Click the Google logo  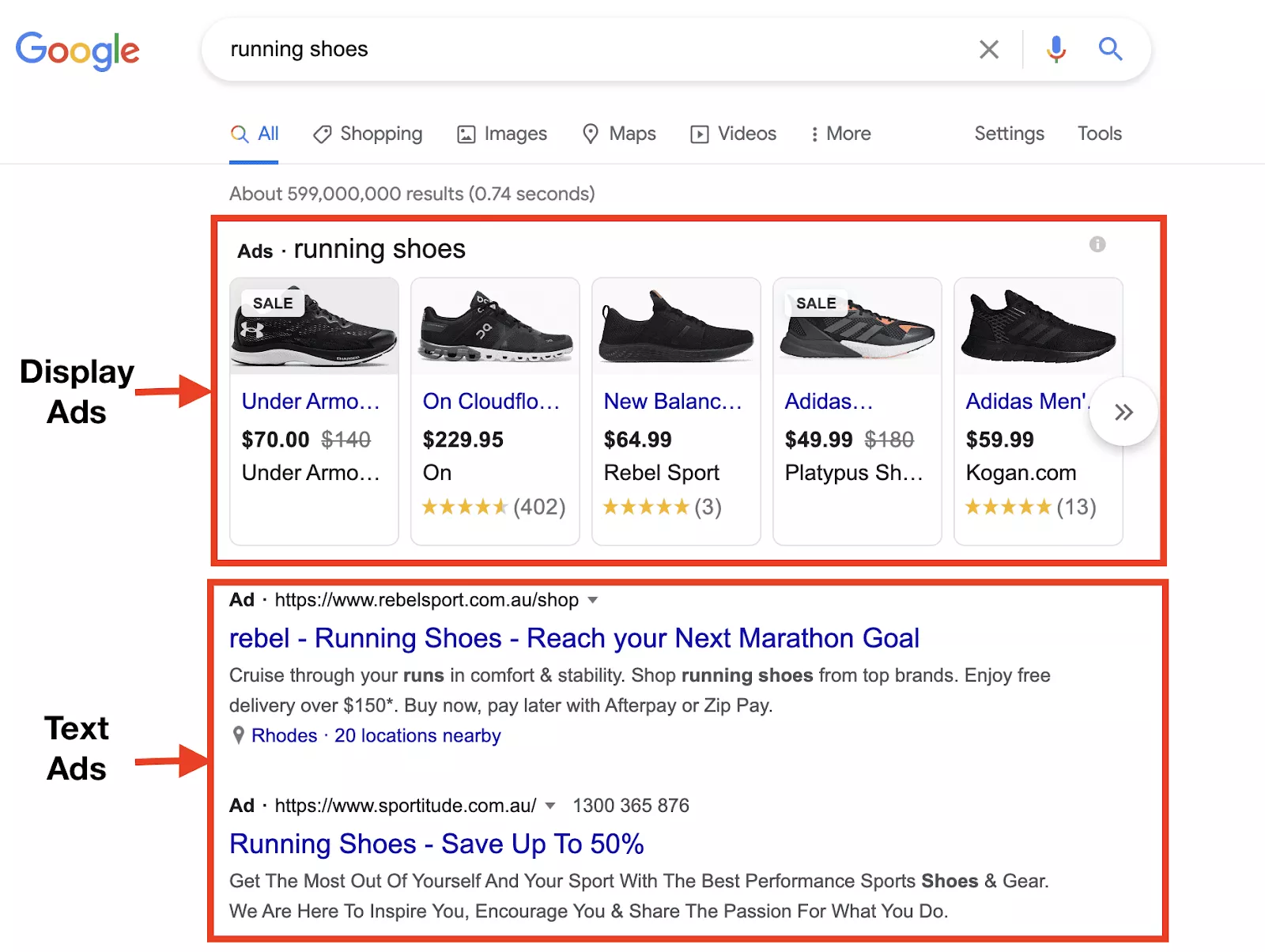[77, 51]
